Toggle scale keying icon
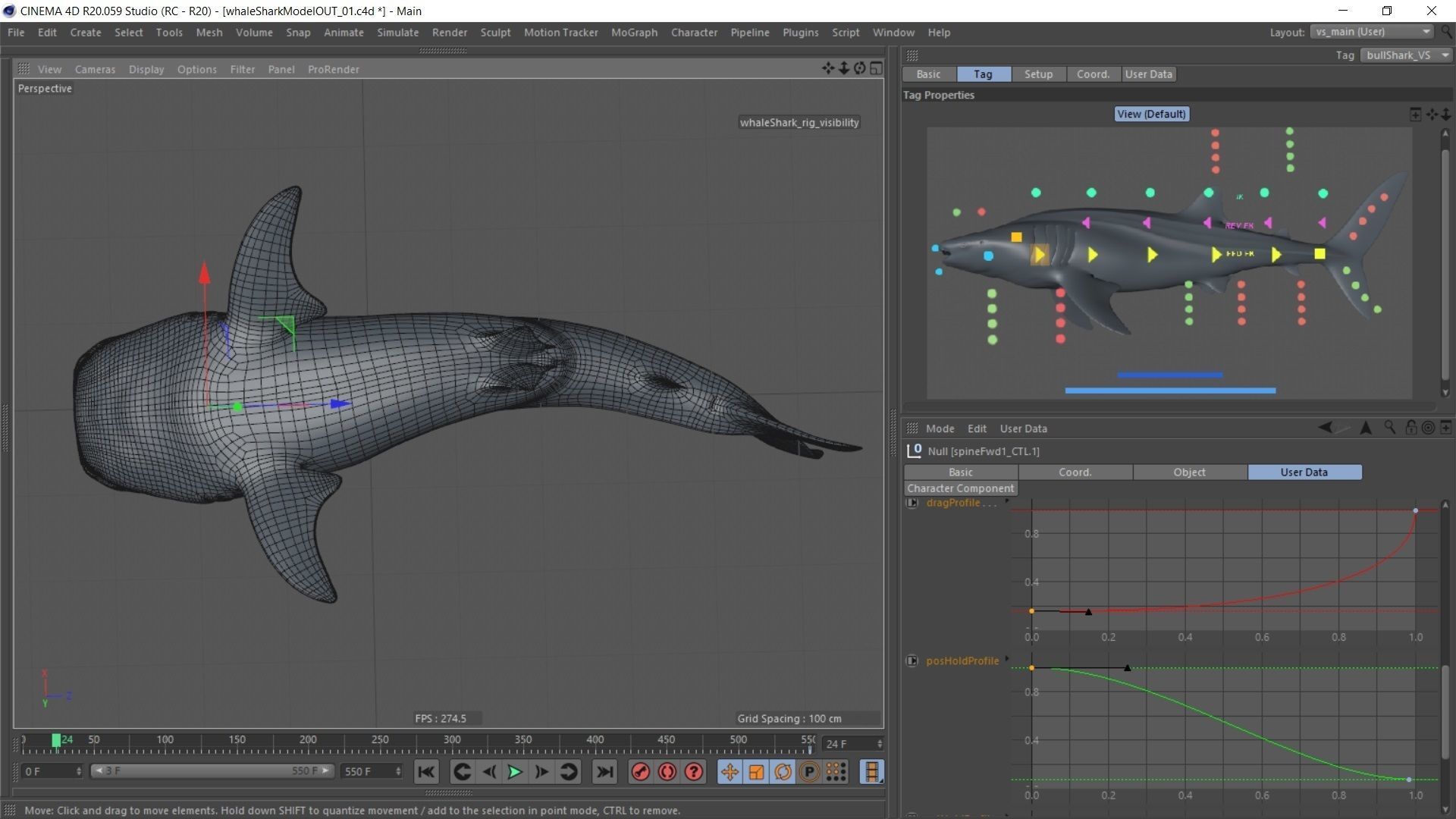This screenshot has width=1456, height=819. click(756, 772)
